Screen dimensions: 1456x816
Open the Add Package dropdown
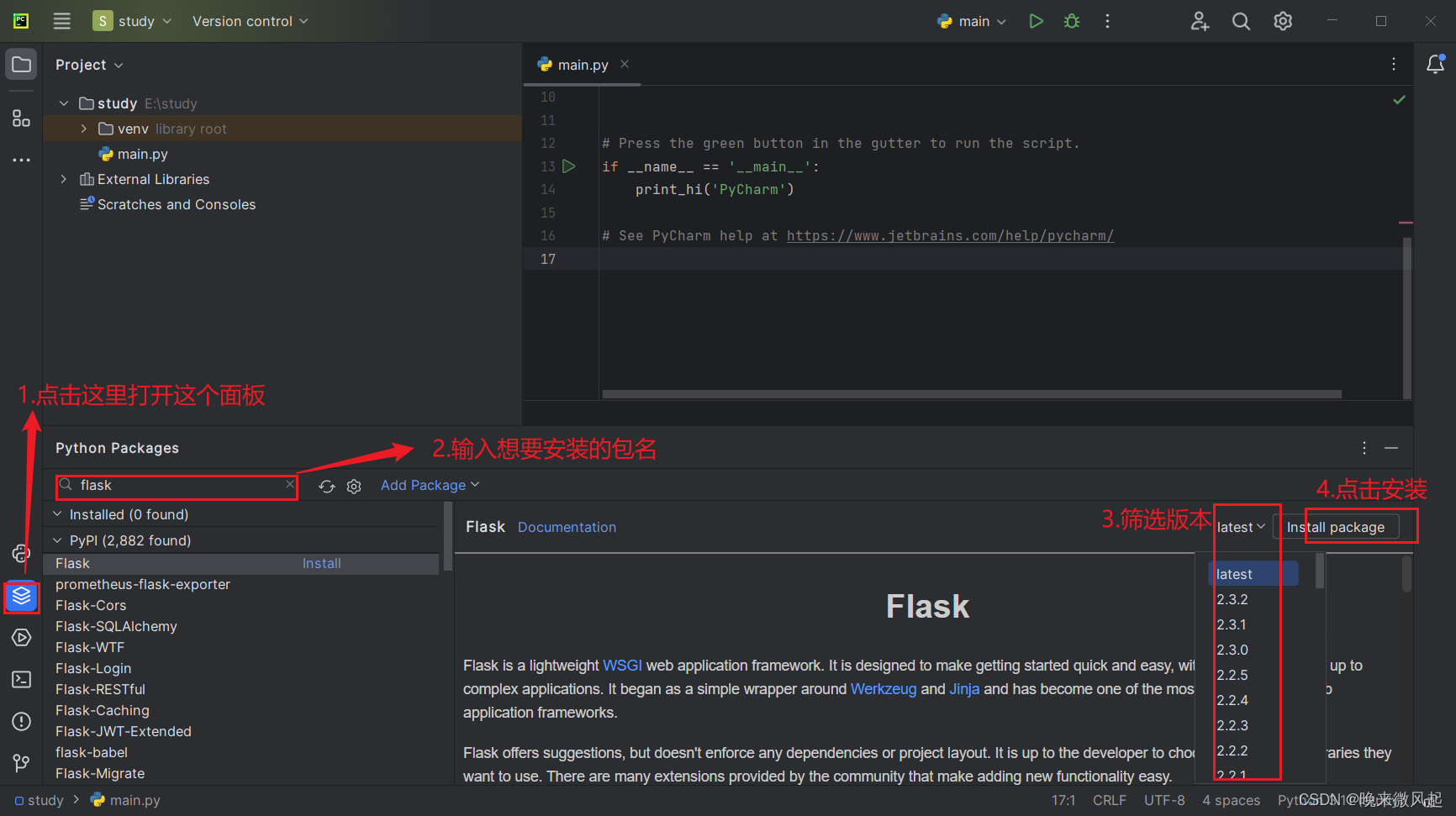(430, 485)
